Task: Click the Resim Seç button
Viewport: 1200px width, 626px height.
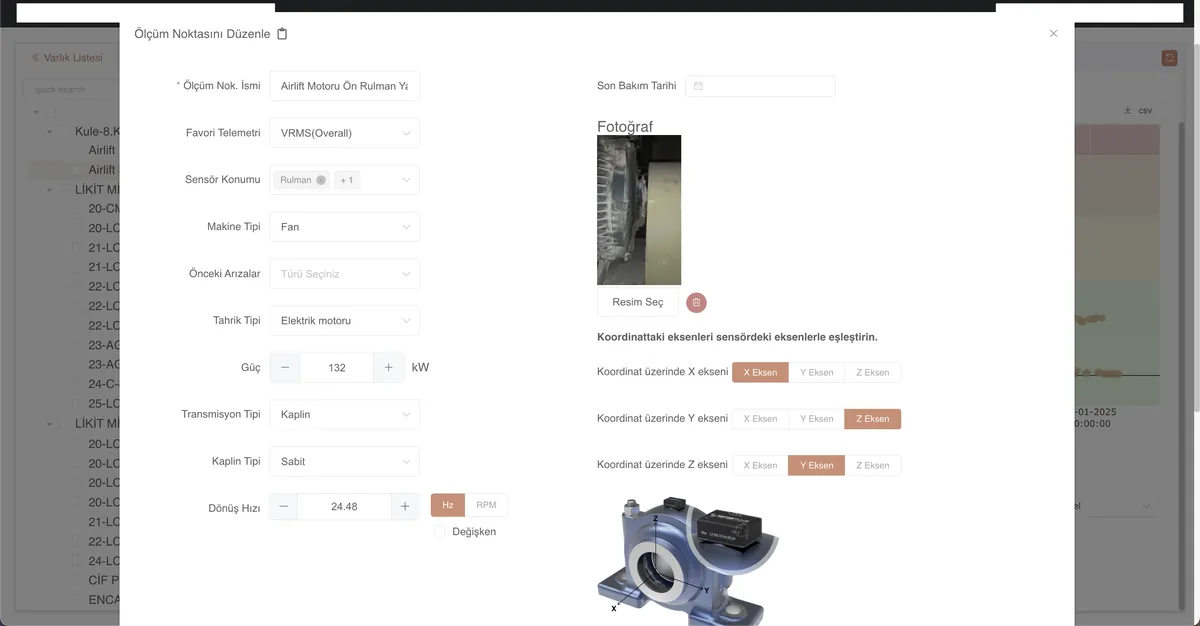Action: [638, 302]
